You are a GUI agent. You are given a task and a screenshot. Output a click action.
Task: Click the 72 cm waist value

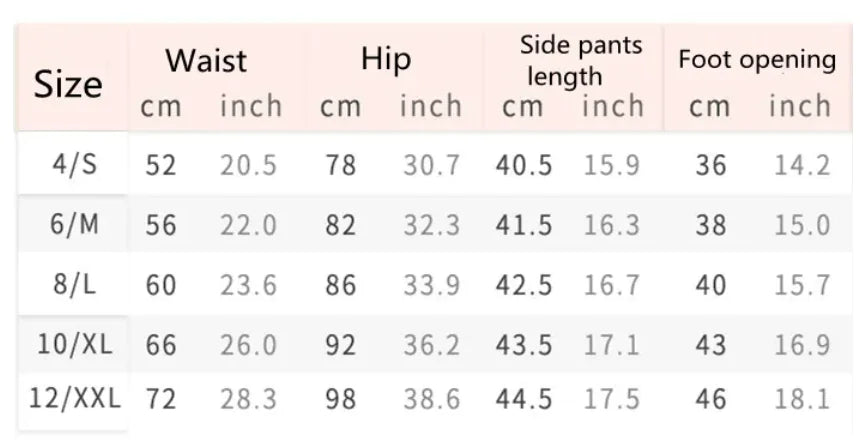pos(161,400)
